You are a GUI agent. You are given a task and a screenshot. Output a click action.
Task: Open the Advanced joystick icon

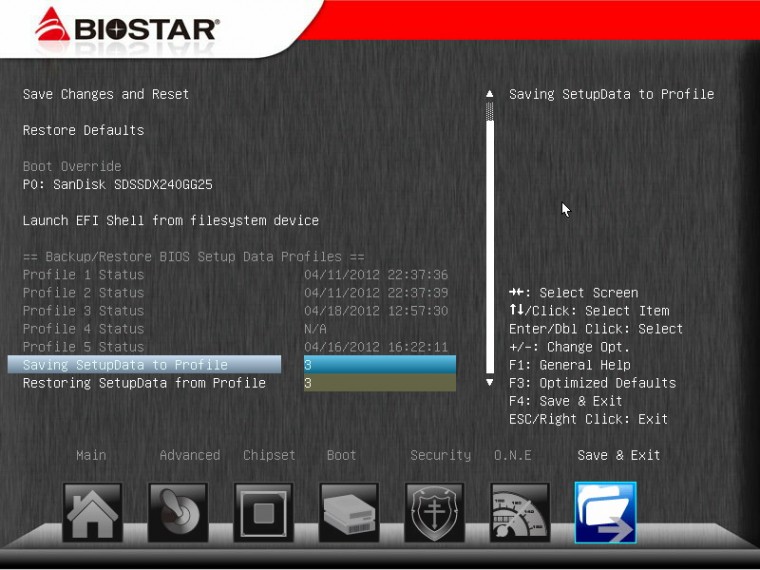pyautogui.click(x=178, y=512)
